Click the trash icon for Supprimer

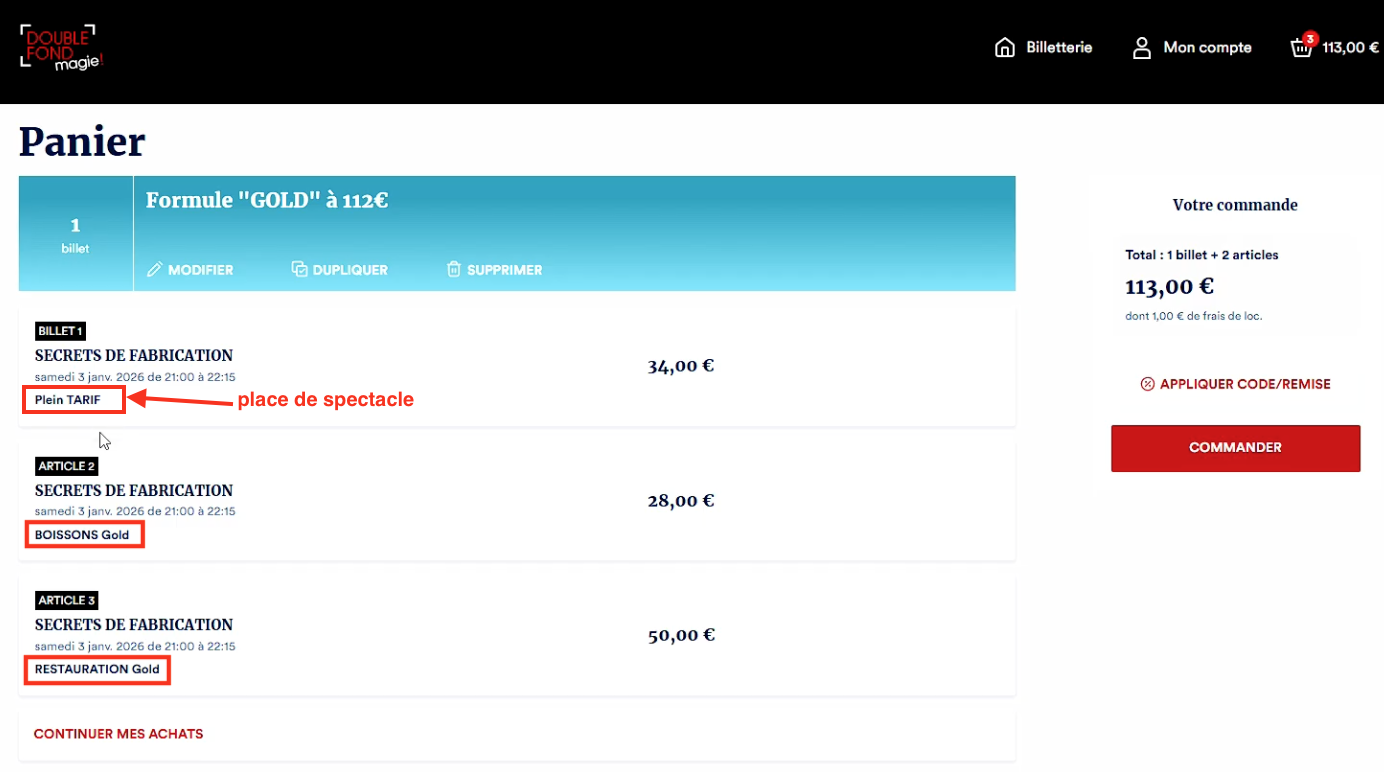(454, 270)
